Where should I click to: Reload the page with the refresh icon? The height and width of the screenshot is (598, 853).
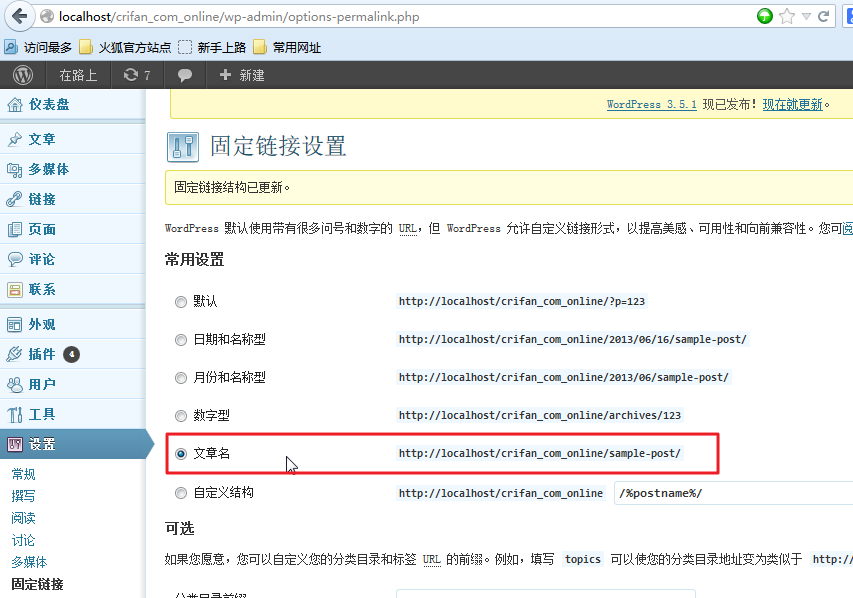[824, 16]
